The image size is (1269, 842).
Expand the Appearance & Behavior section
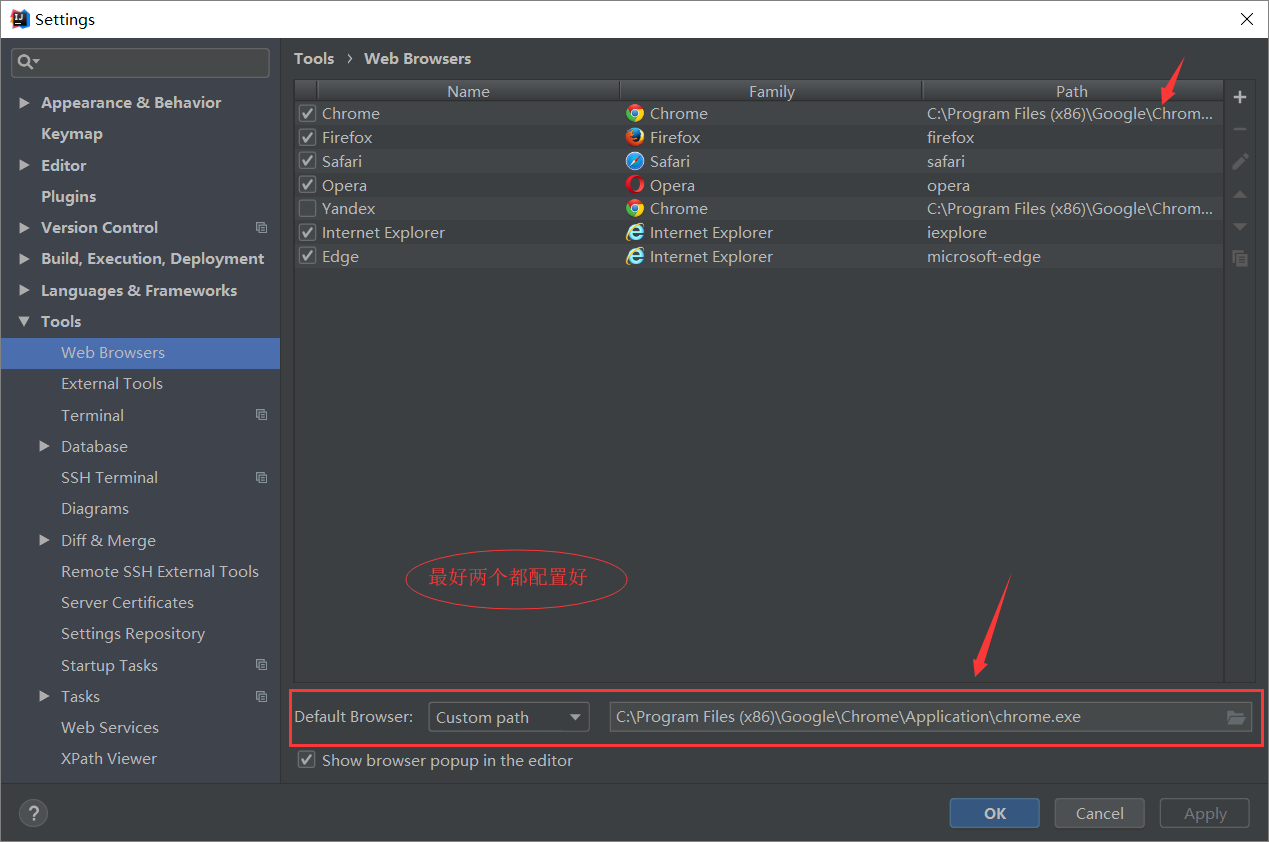(x=24, y=102)
